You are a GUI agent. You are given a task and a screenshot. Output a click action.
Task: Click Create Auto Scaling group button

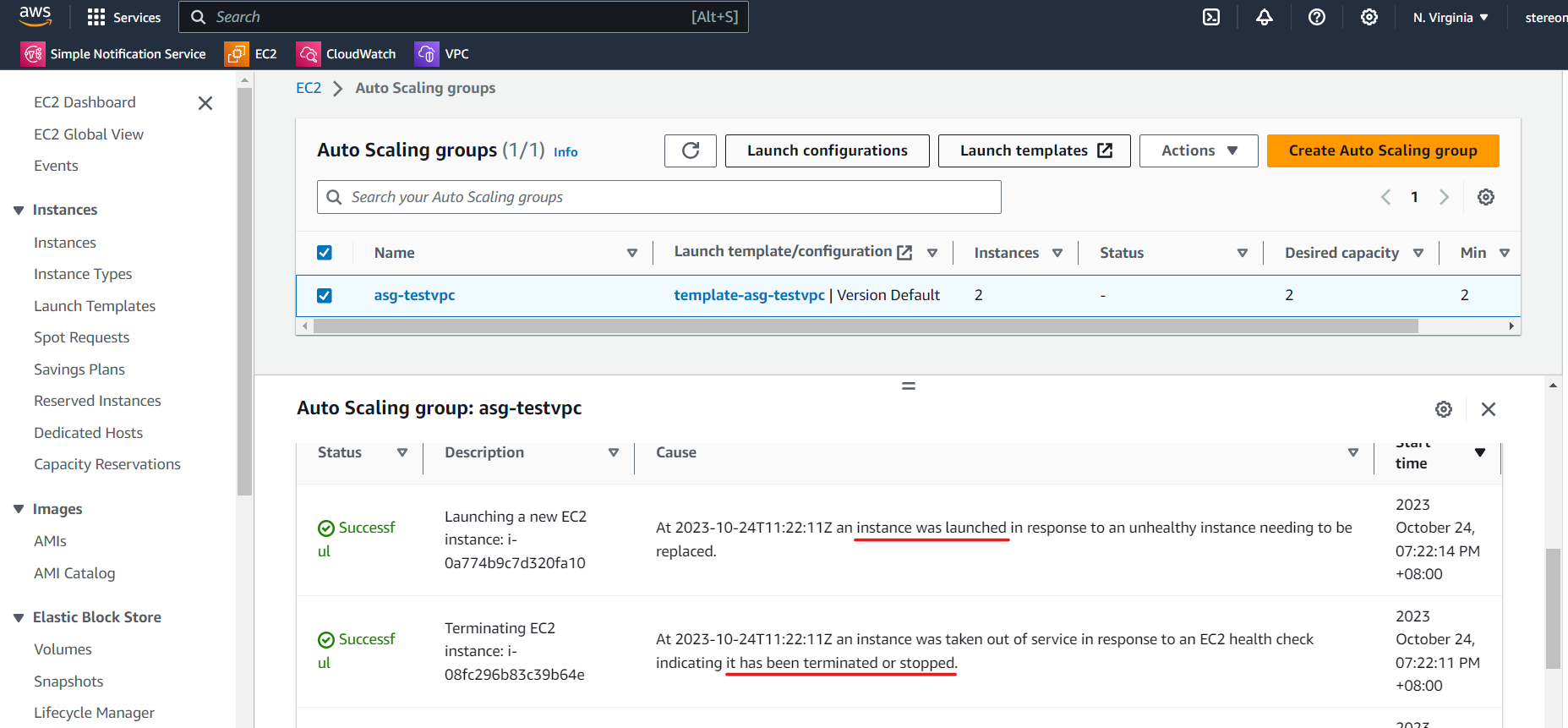[x=1383, y=151]
